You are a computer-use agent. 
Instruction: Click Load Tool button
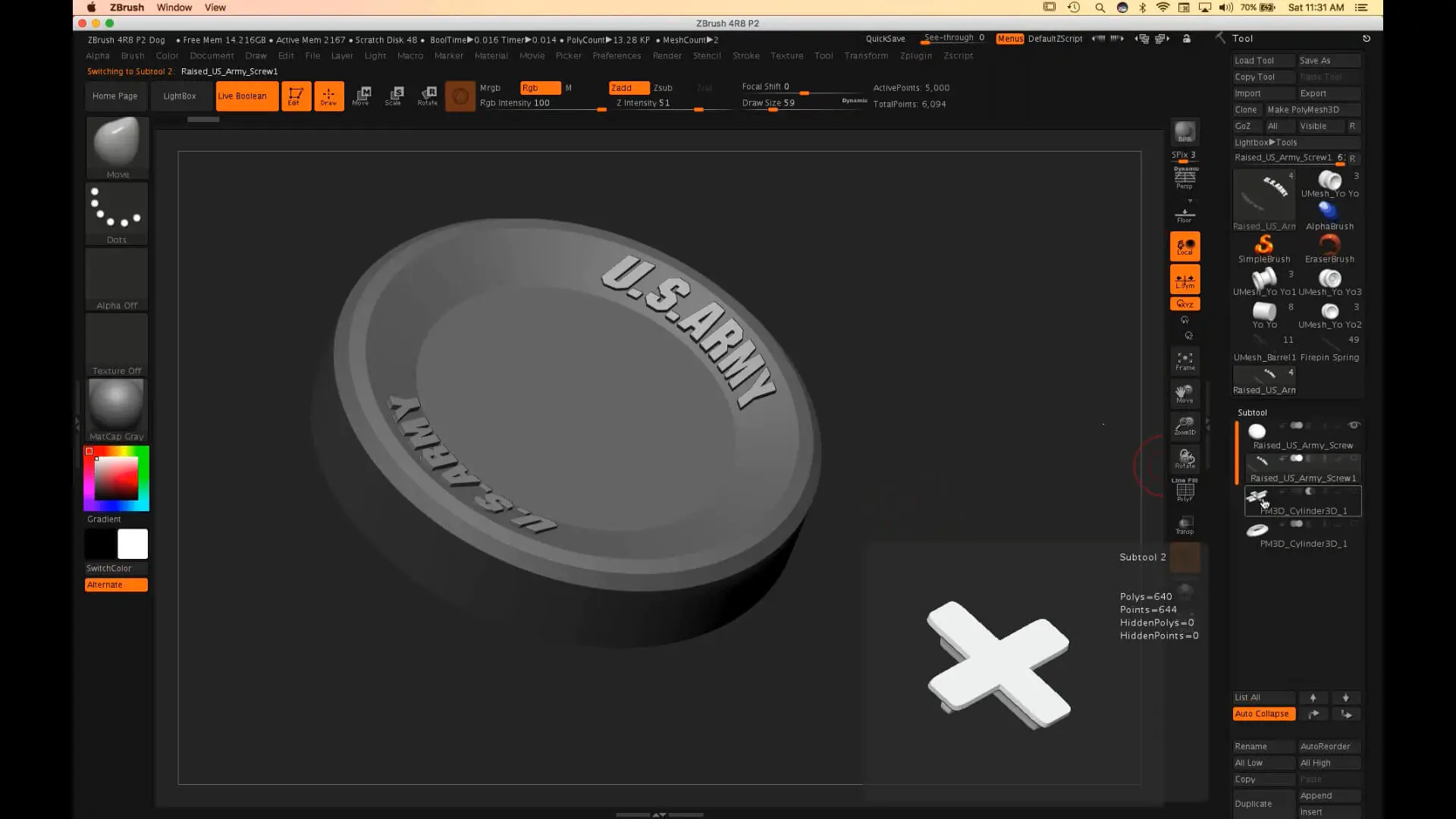click(x=1263, y=61)
